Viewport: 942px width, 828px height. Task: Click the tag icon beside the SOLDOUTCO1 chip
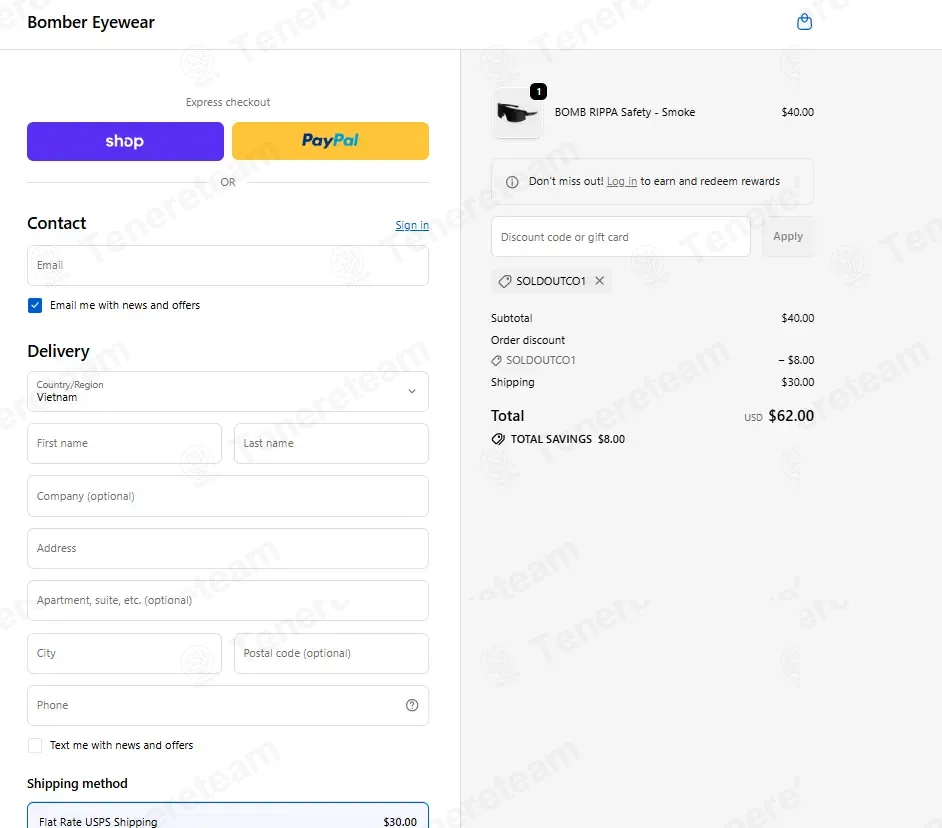tap(505, 281)
